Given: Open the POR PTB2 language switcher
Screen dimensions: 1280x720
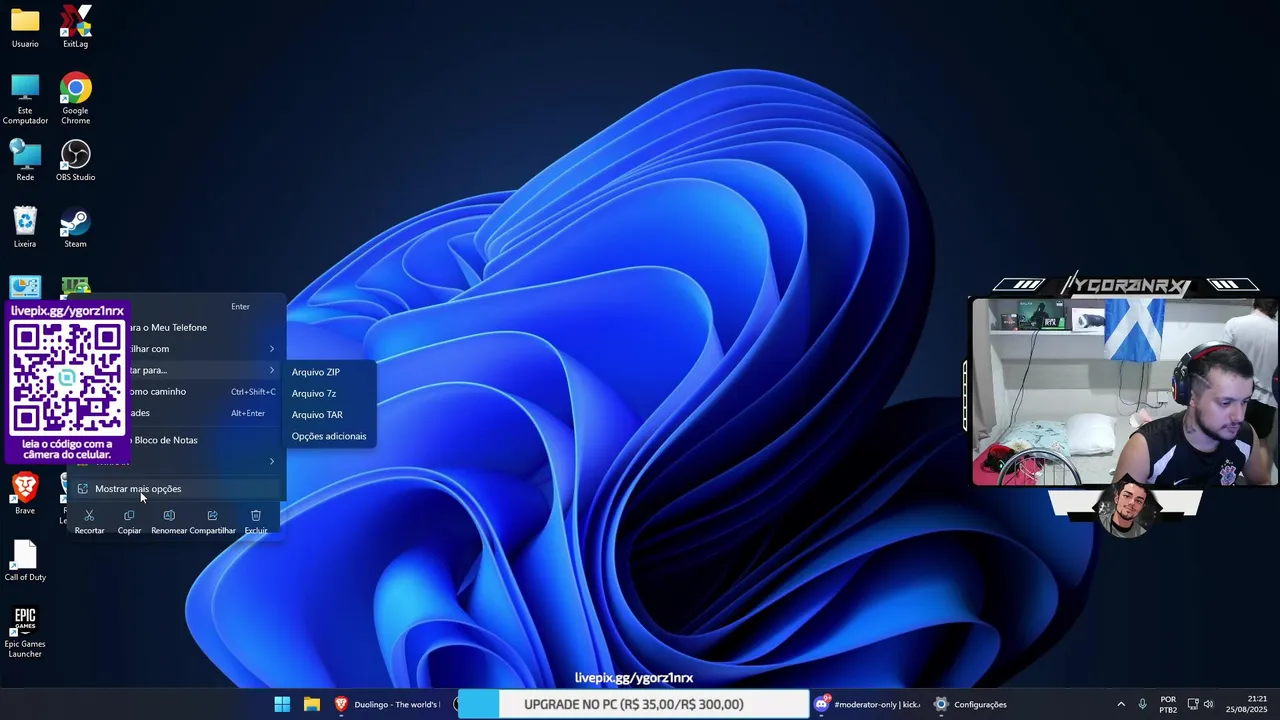Looking at the screenshot, I should [x=1168, y=704].
